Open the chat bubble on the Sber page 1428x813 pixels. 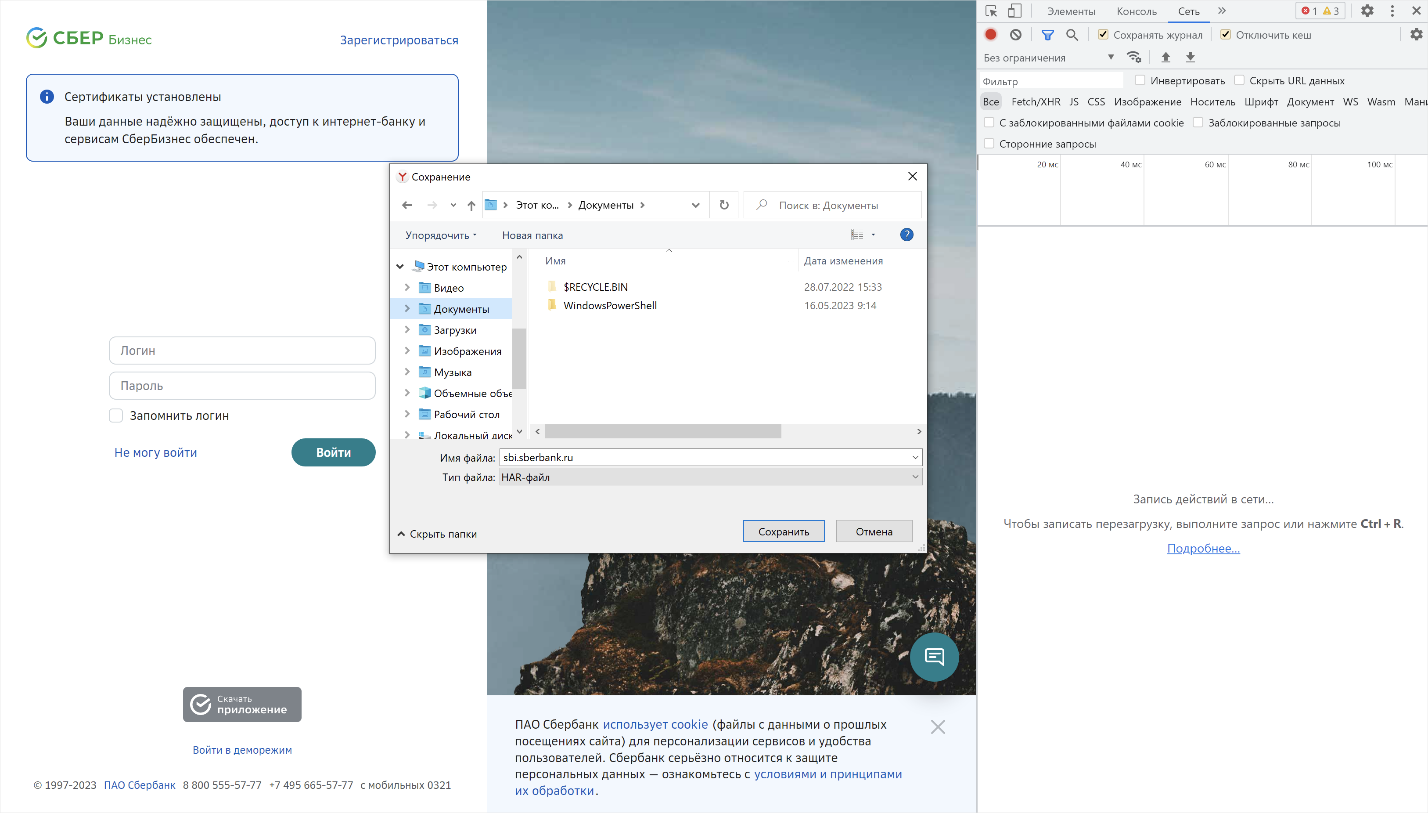pyautogui.click(x=934, y=657)
